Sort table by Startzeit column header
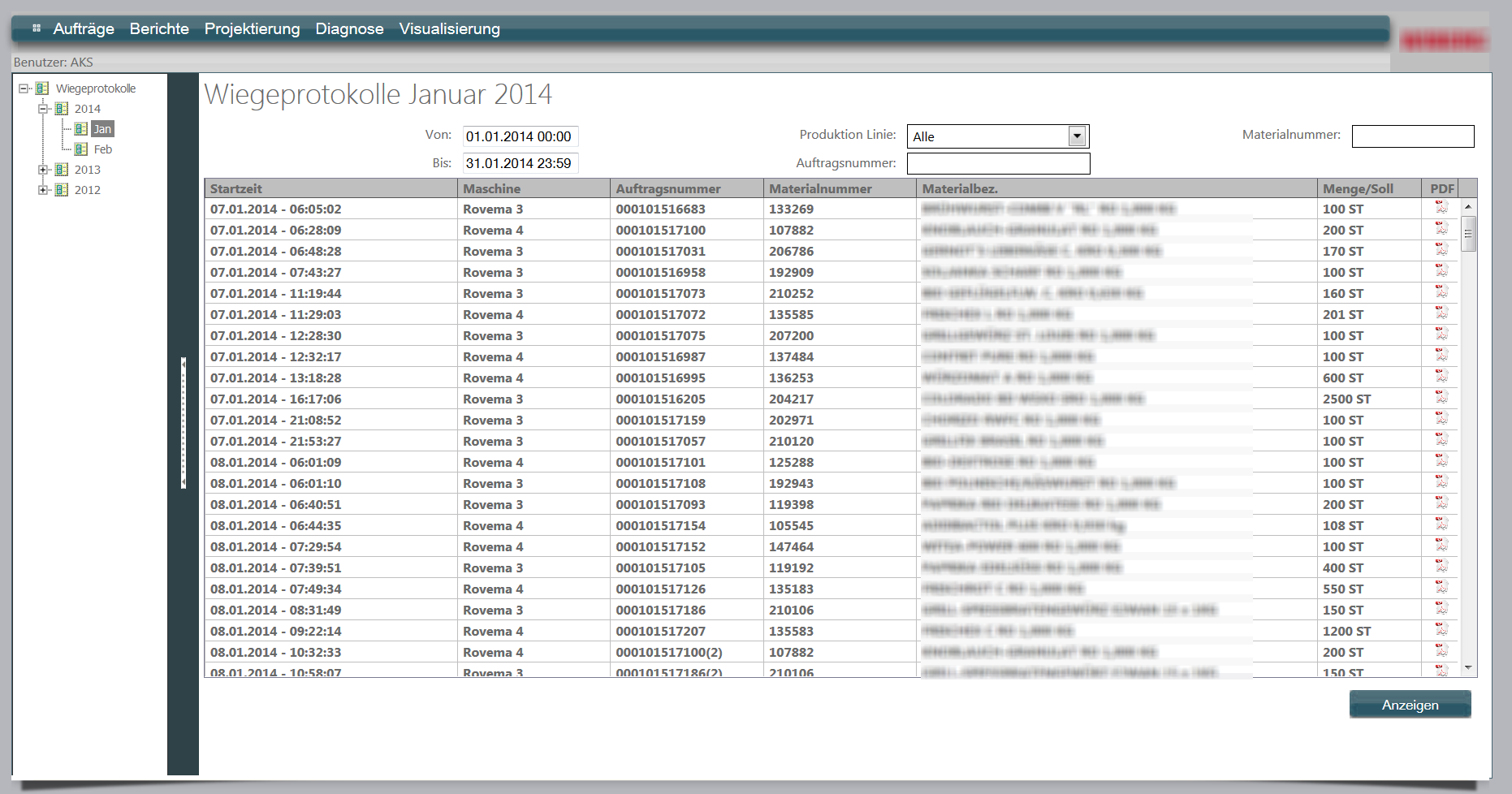1512x794 pixels. pyautogui.click(x=236, y=188)
